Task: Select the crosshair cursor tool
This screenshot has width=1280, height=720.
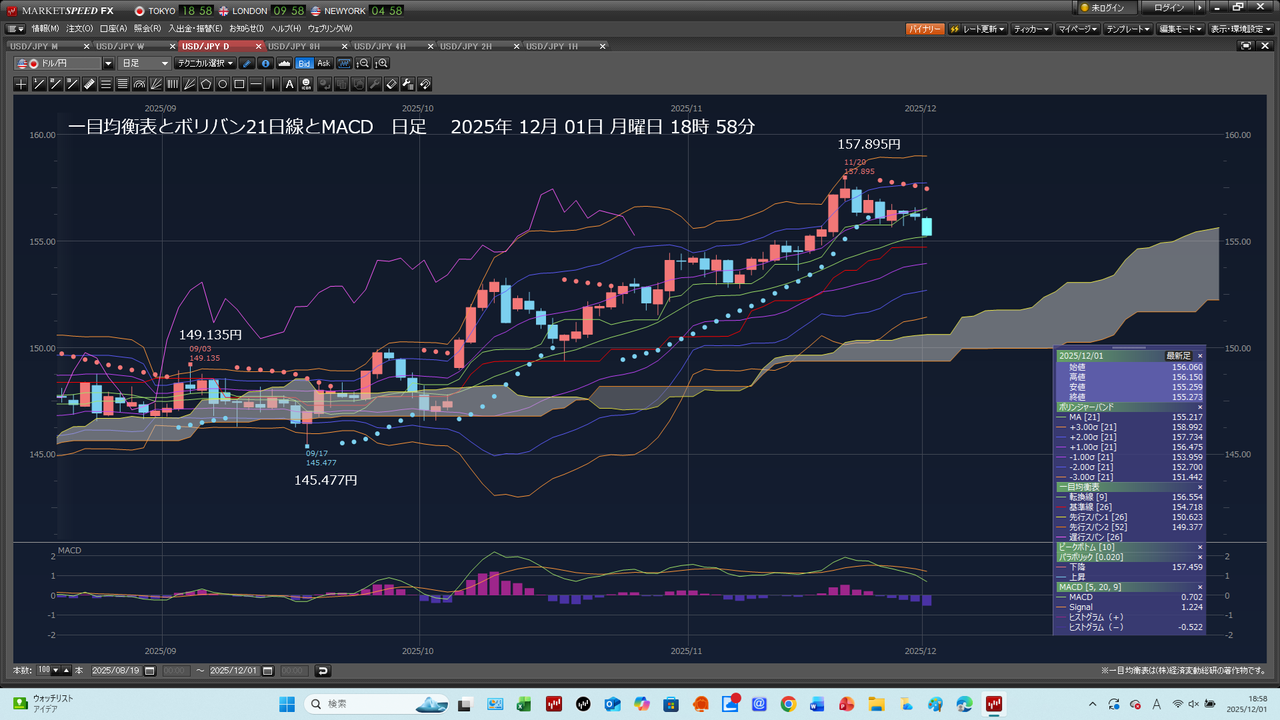Action: coord(21,84)
